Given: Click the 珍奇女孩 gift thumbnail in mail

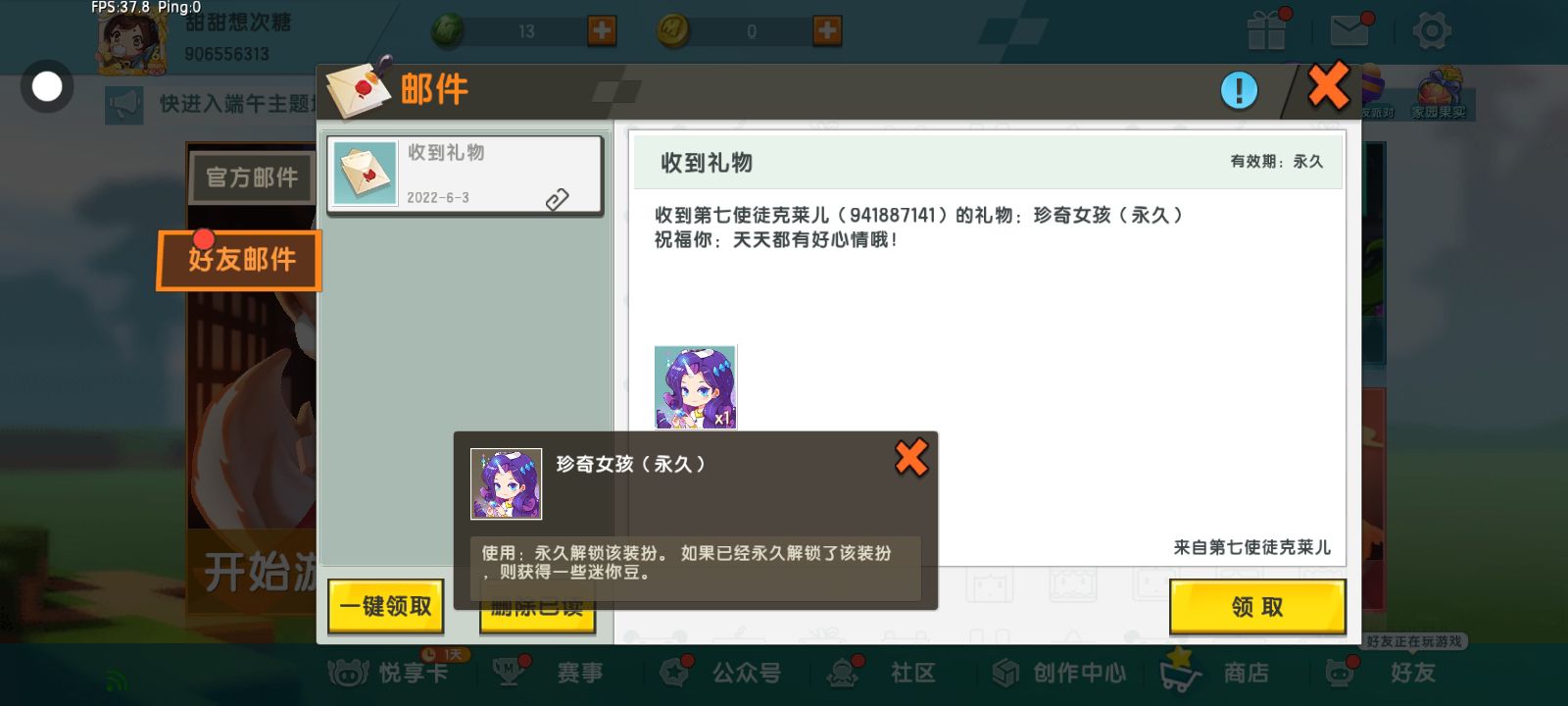Looking at the screenshot, I should (x=695, y=387).
